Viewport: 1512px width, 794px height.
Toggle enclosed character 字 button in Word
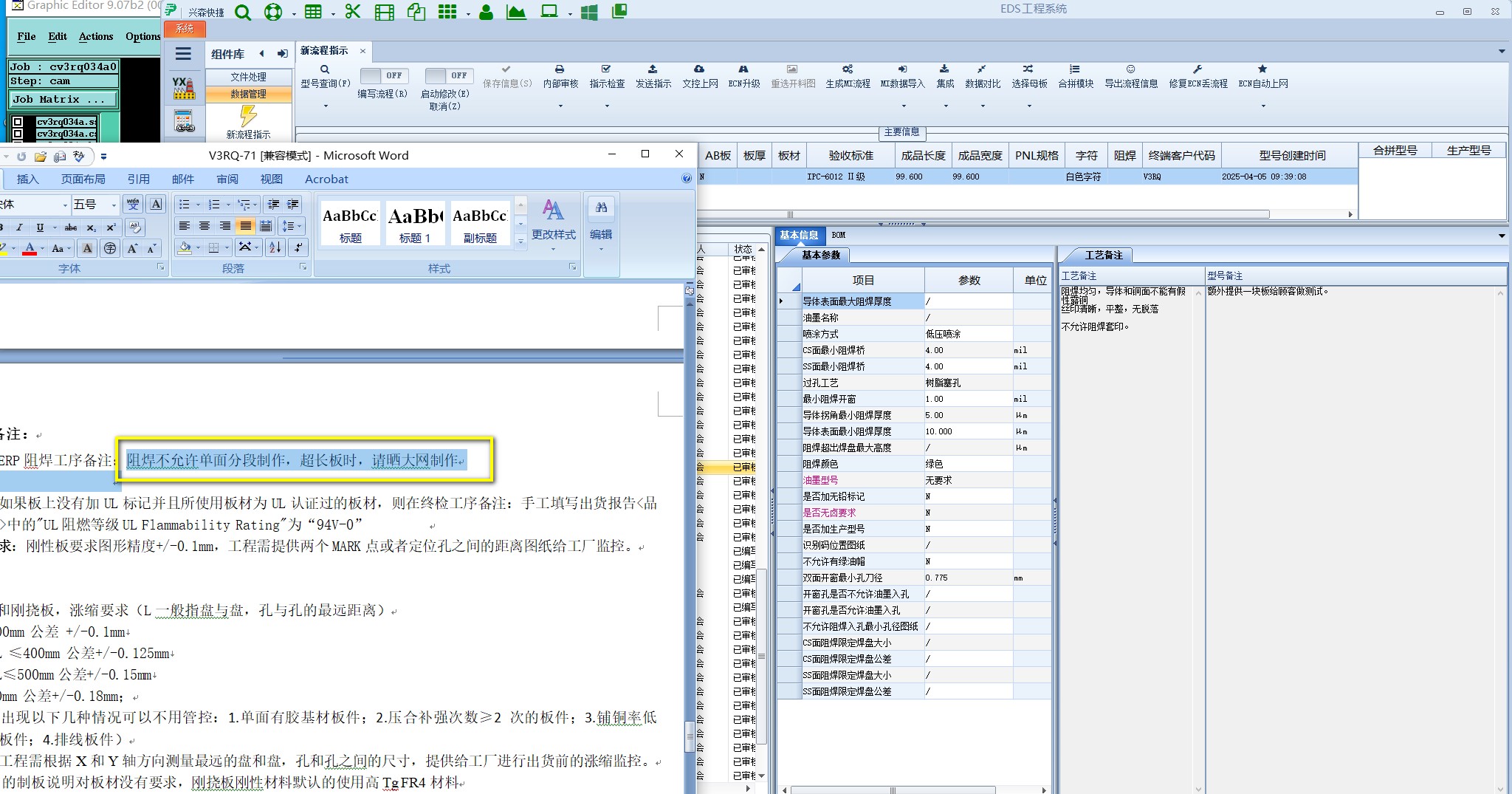(x=110, y=248)
